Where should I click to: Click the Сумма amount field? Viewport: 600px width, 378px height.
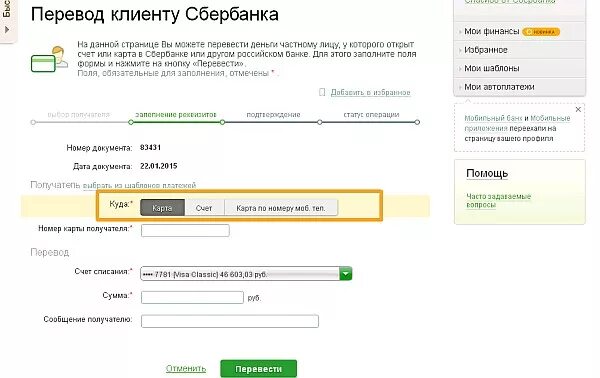(192, 297)
